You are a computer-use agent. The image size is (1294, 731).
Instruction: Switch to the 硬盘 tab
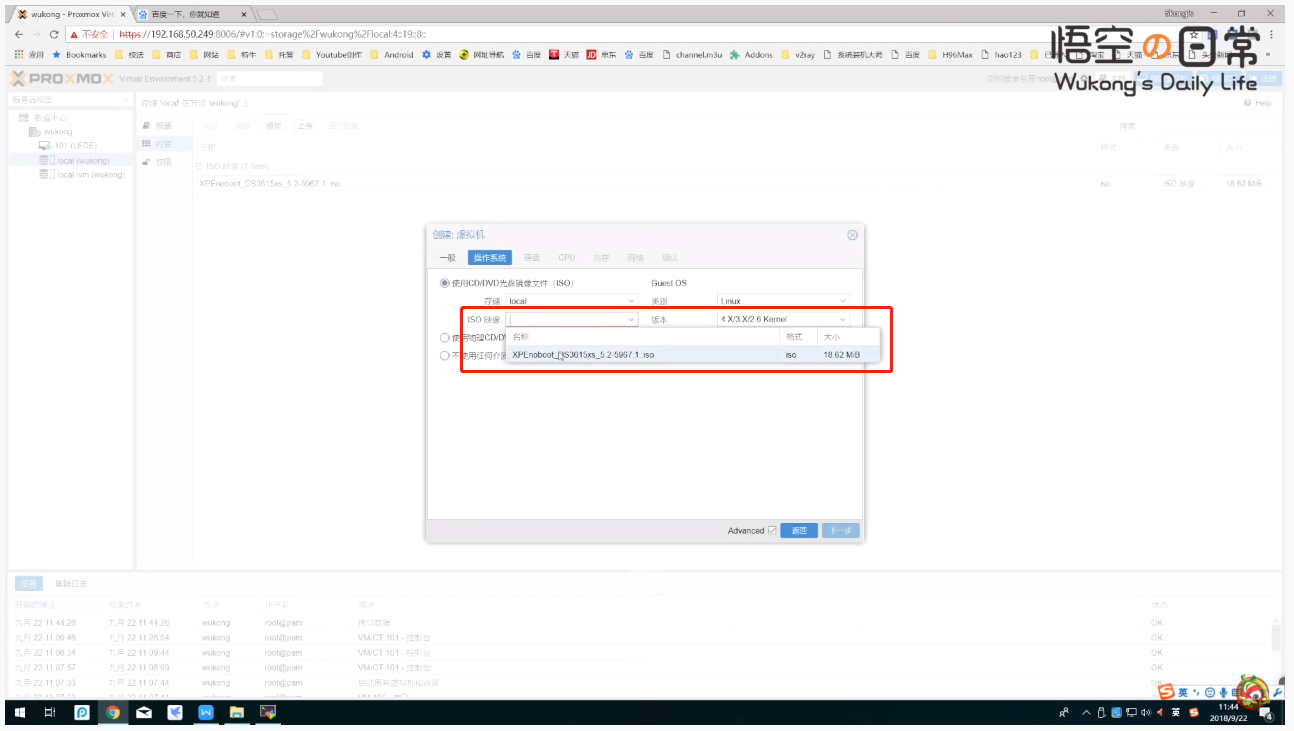coord(533,258)
